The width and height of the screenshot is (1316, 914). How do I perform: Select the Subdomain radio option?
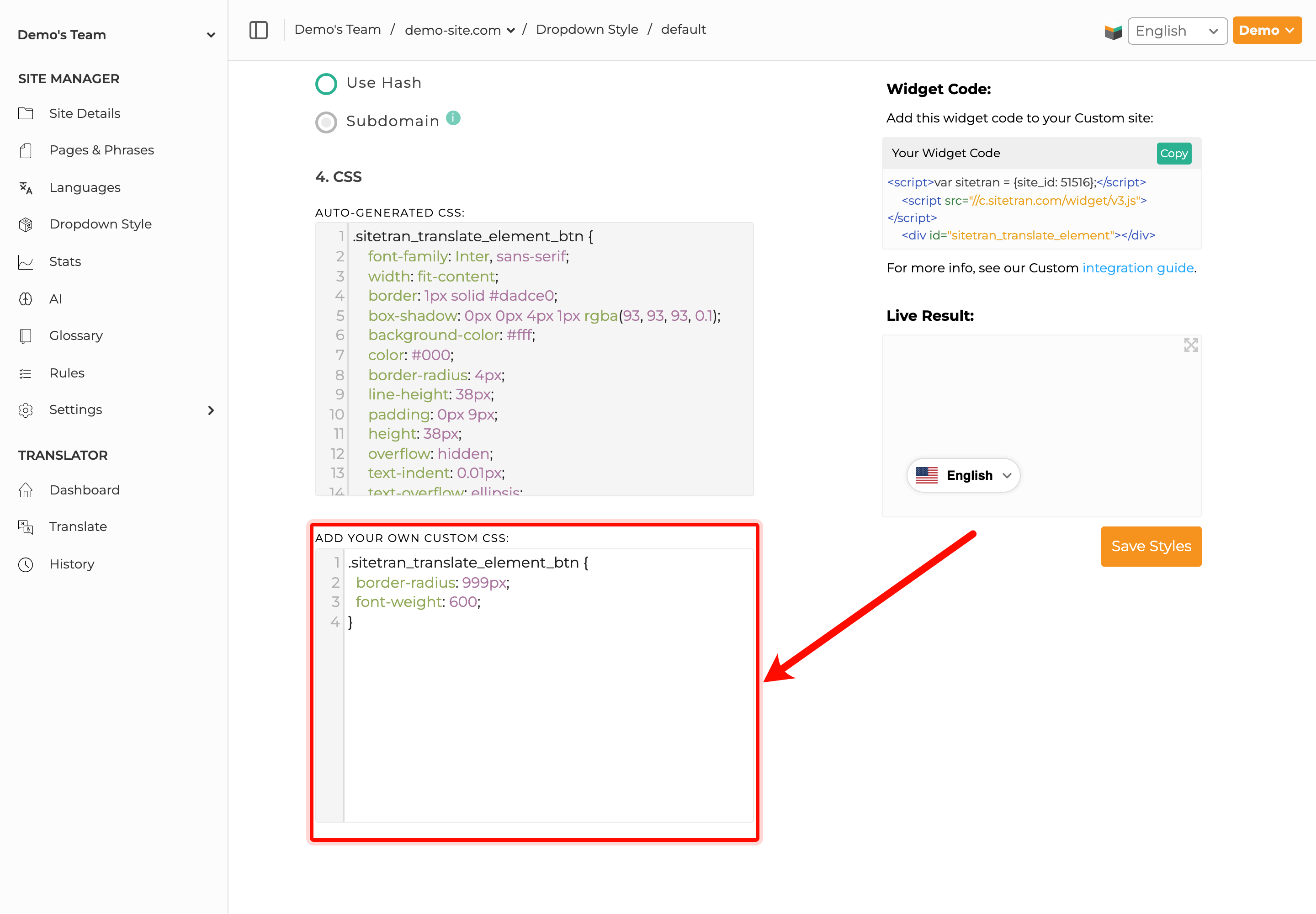326,122
